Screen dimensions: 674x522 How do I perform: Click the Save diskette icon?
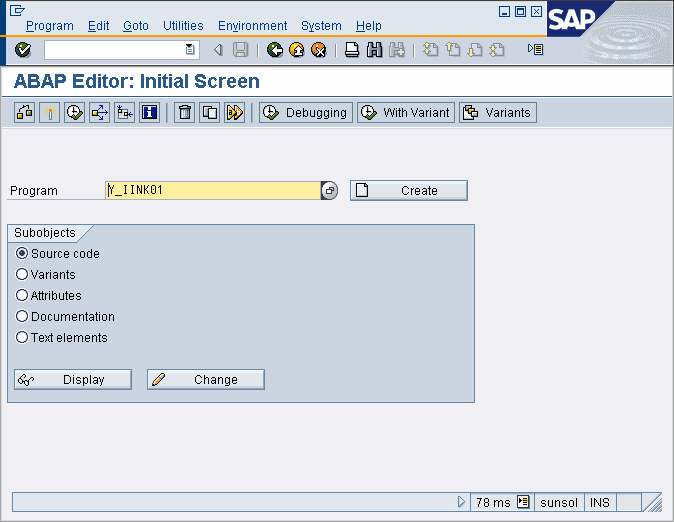click(241, 50)
